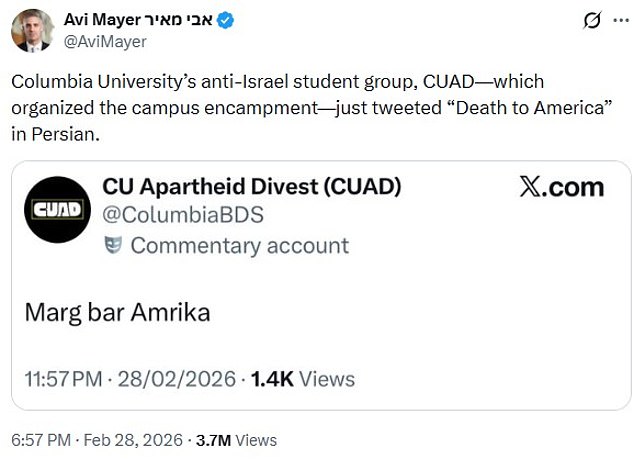View the 3.7M Views analytics
Viewport: 634px width, 459px height.
(x=237, y=440)
